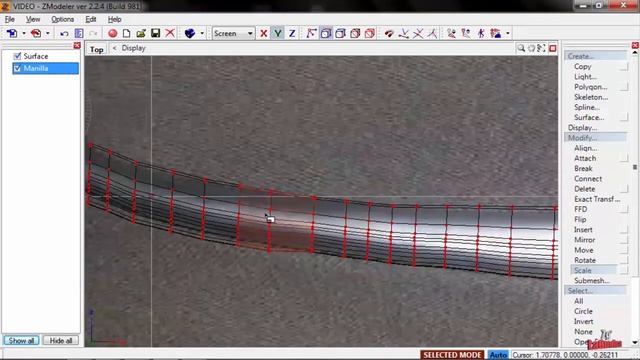Open the Help menu
Viewport: 640px width, 360px height.
115,19
